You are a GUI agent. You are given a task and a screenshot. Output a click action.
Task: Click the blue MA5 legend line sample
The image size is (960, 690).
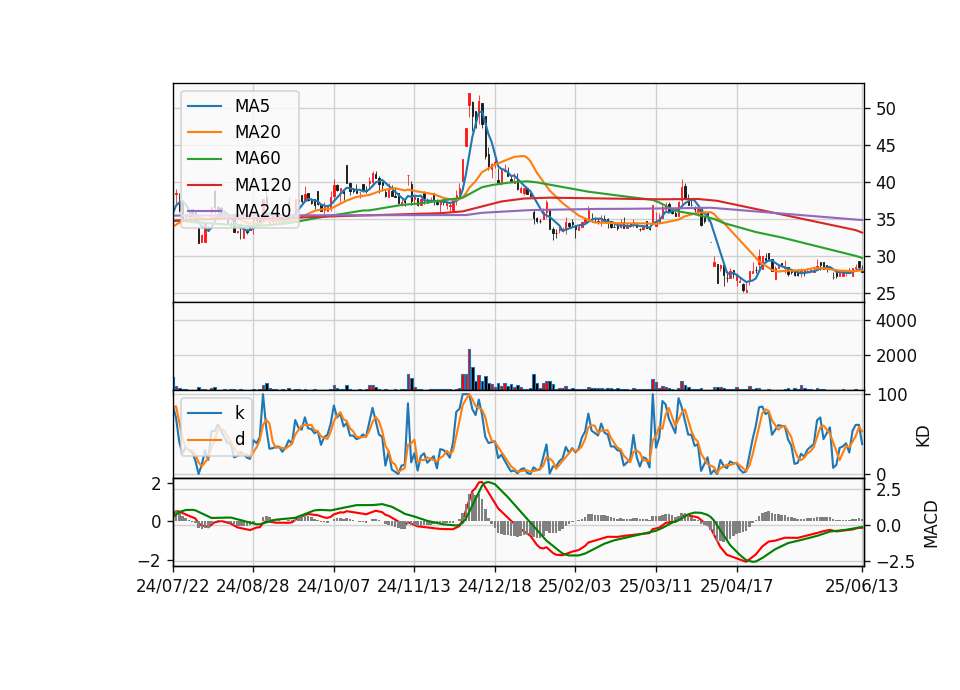(x=204, y=106)
